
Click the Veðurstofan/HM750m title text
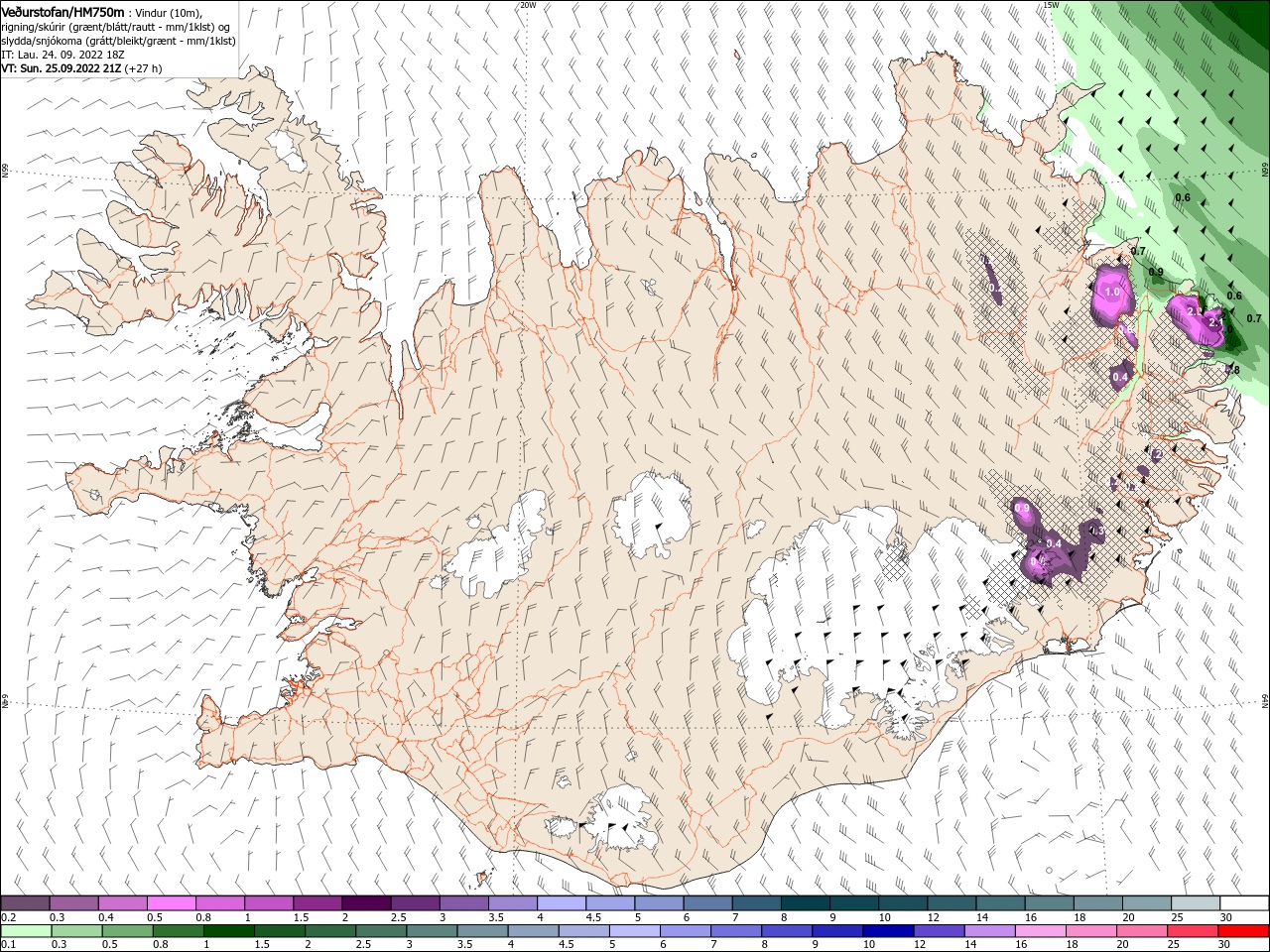pyautogui.click(x=63, y=11)
